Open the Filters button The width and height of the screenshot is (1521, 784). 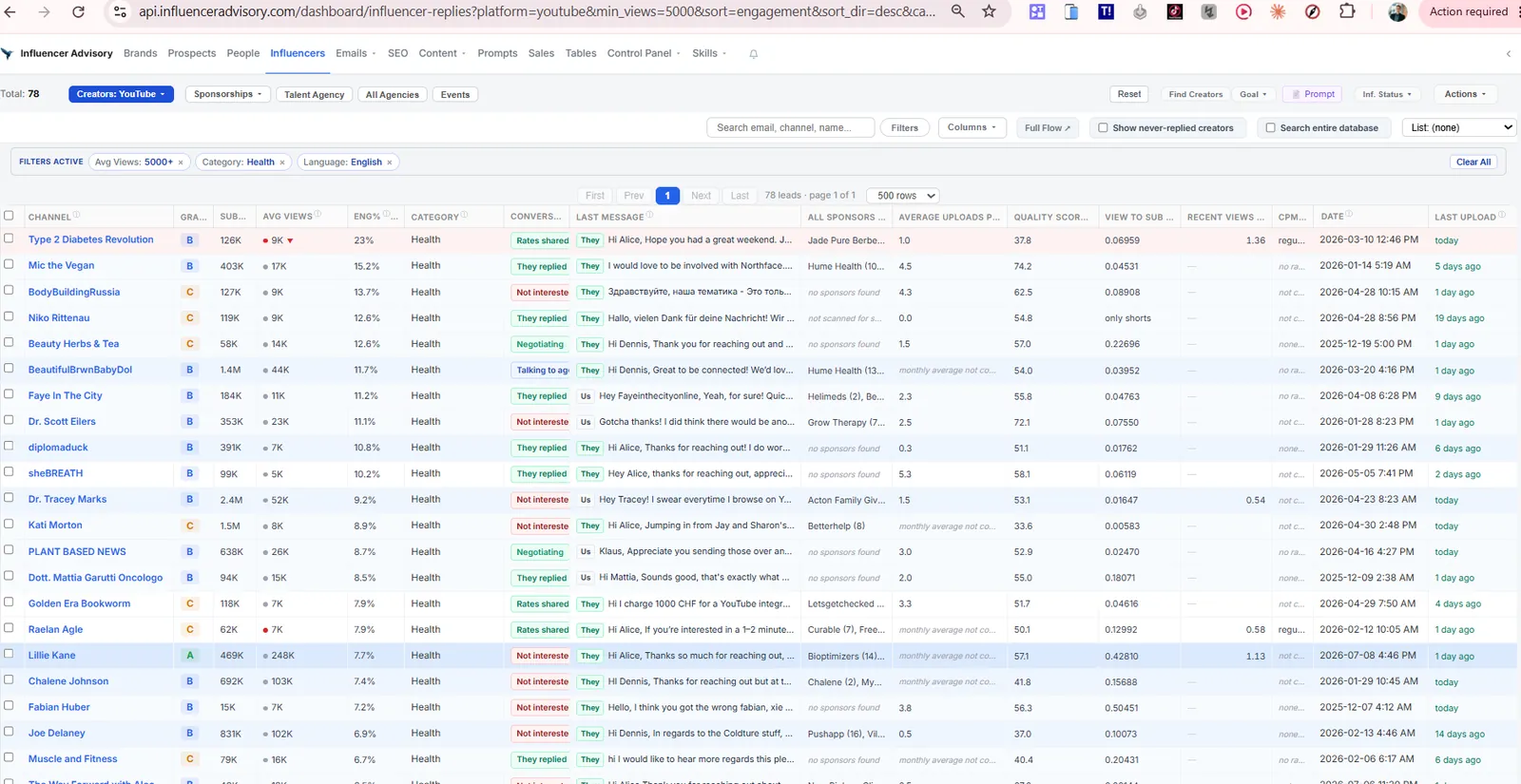905,127
